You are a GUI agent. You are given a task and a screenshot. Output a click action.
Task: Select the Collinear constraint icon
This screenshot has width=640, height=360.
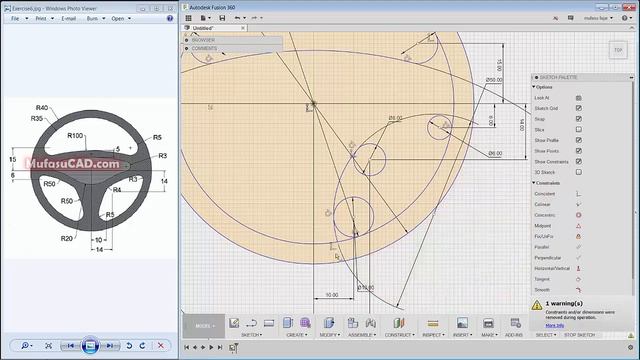coord(578,204)
